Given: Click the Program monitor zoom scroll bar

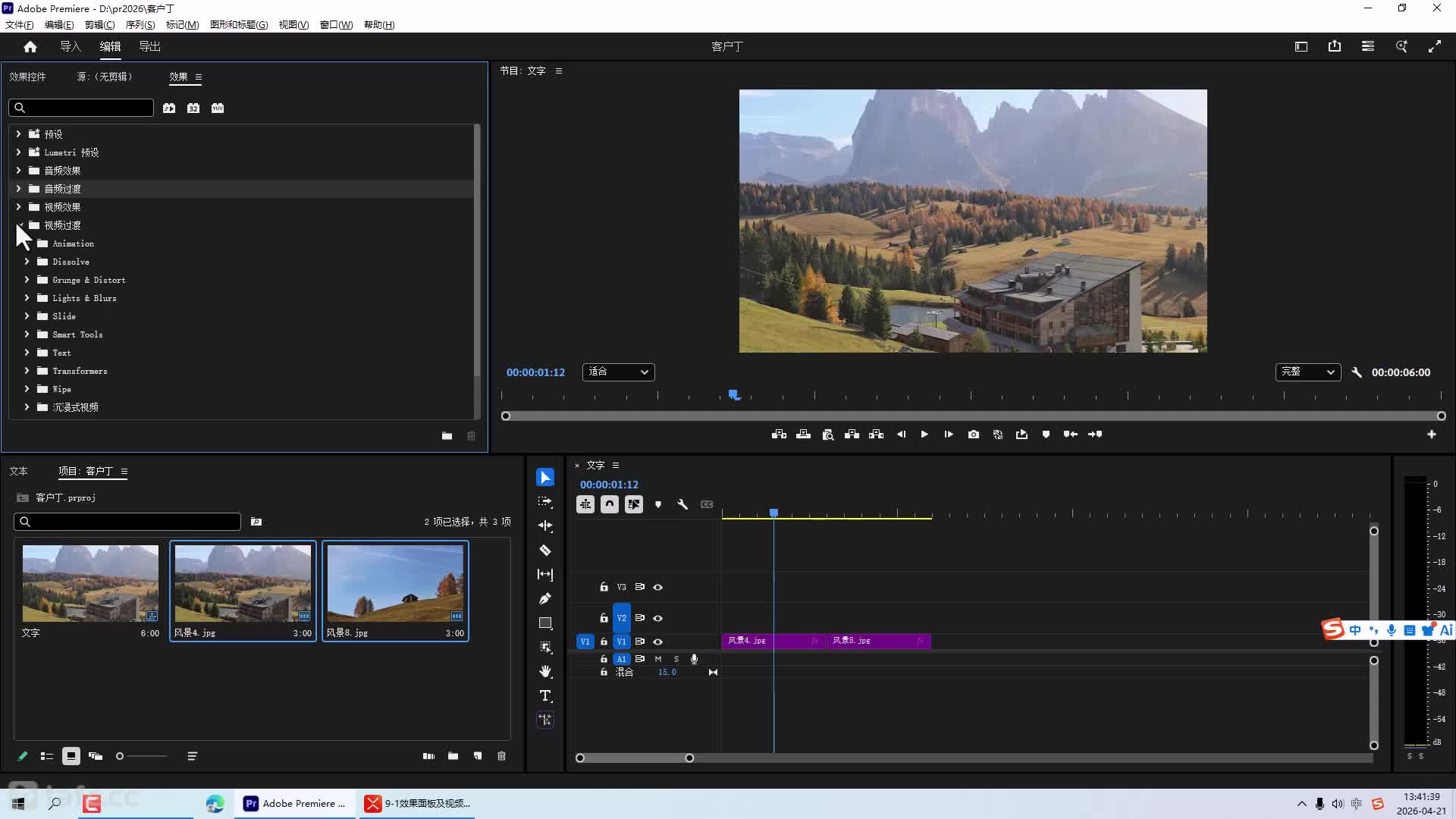Looking at the screenshot, I should coord(974,416).
